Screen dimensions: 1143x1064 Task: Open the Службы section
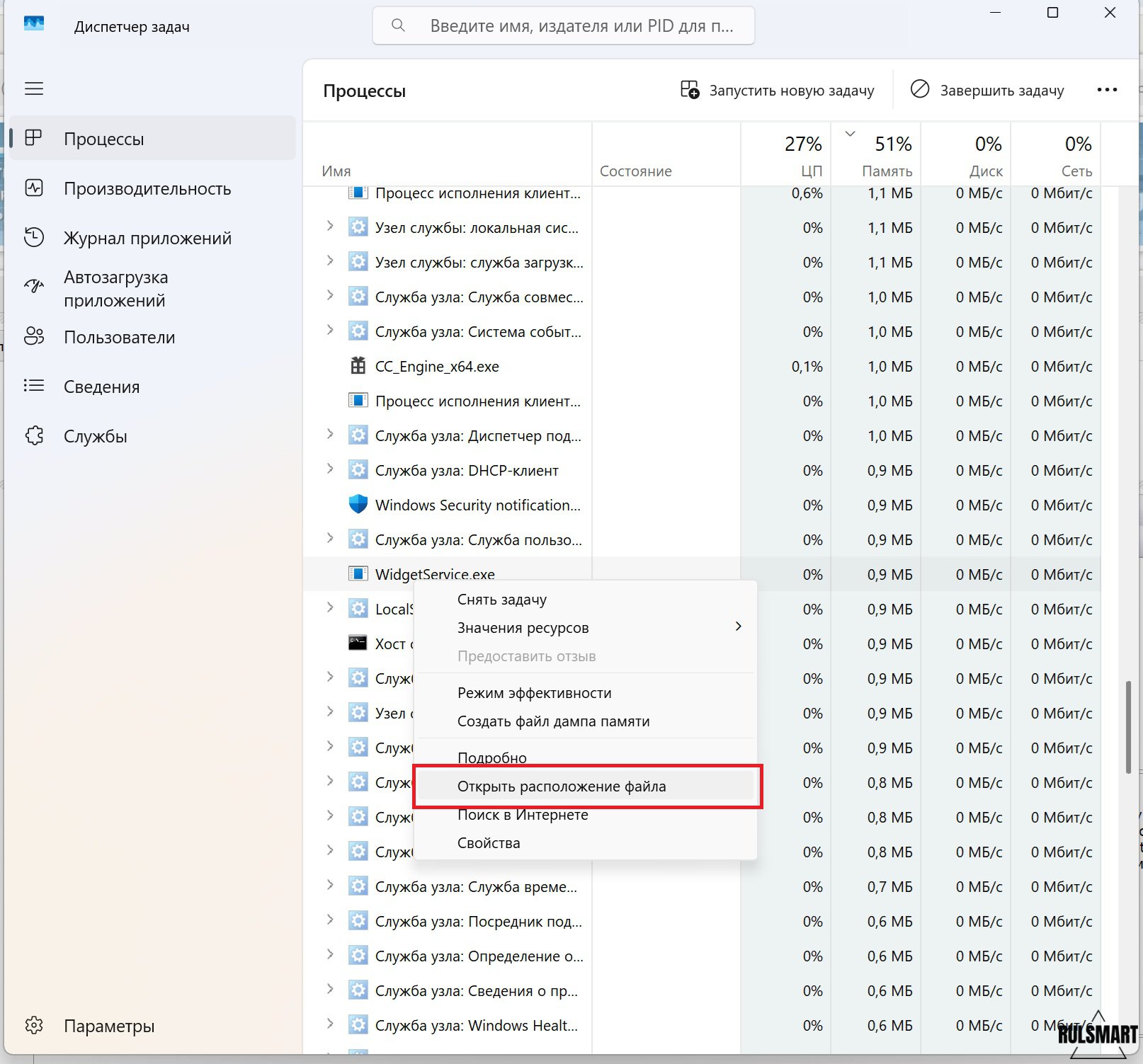[96, 436]
